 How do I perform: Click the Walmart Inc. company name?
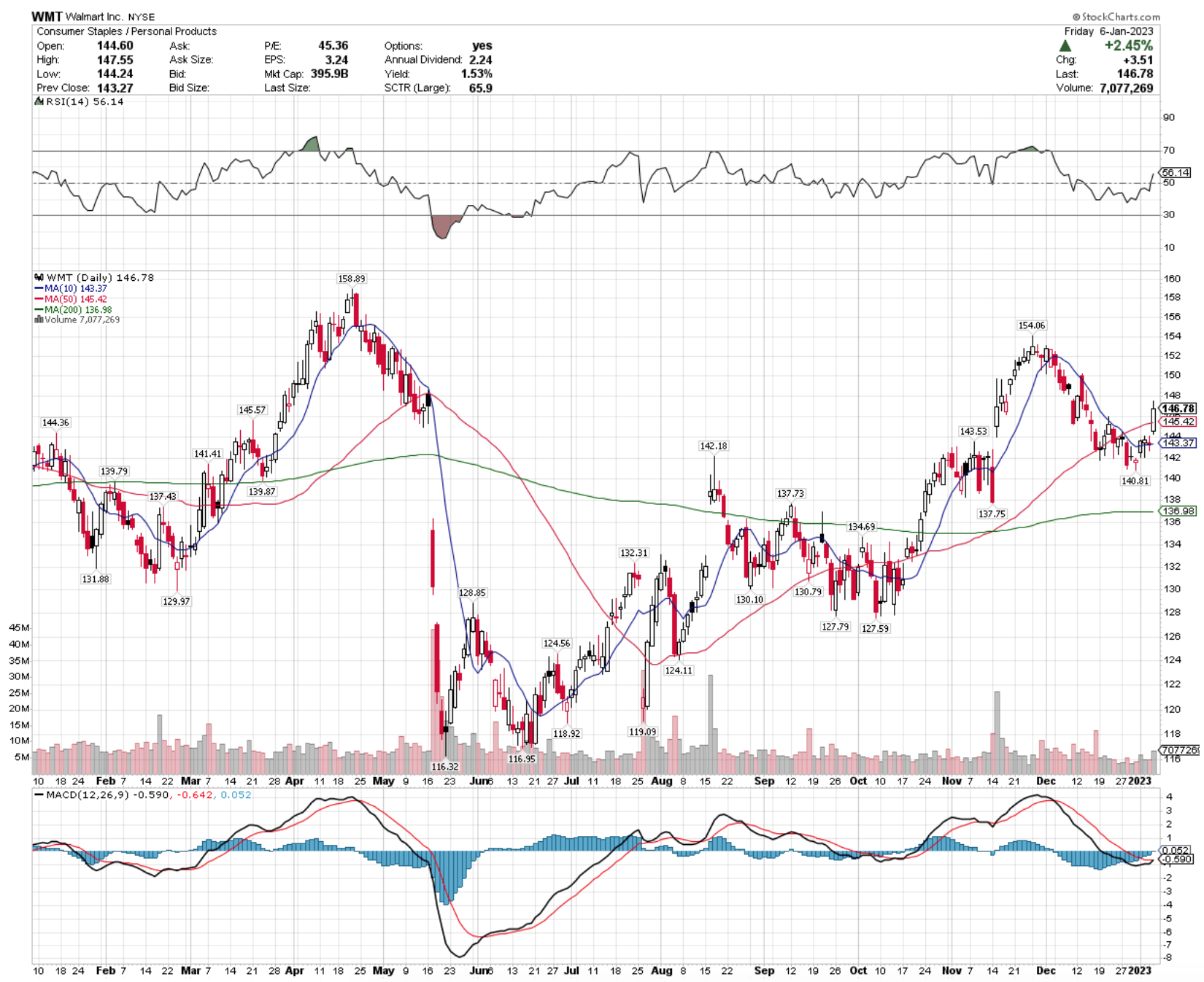[95, 17]
